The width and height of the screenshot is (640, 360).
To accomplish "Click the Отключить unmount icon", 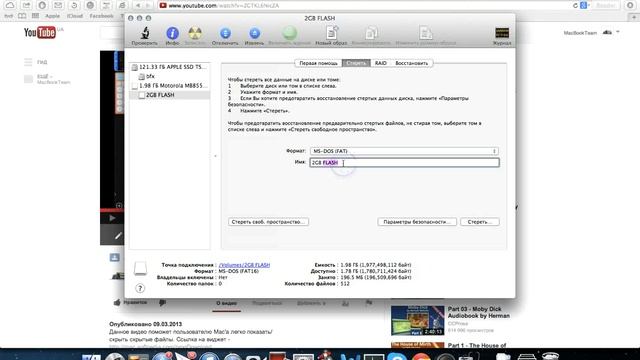I will 225,33.
